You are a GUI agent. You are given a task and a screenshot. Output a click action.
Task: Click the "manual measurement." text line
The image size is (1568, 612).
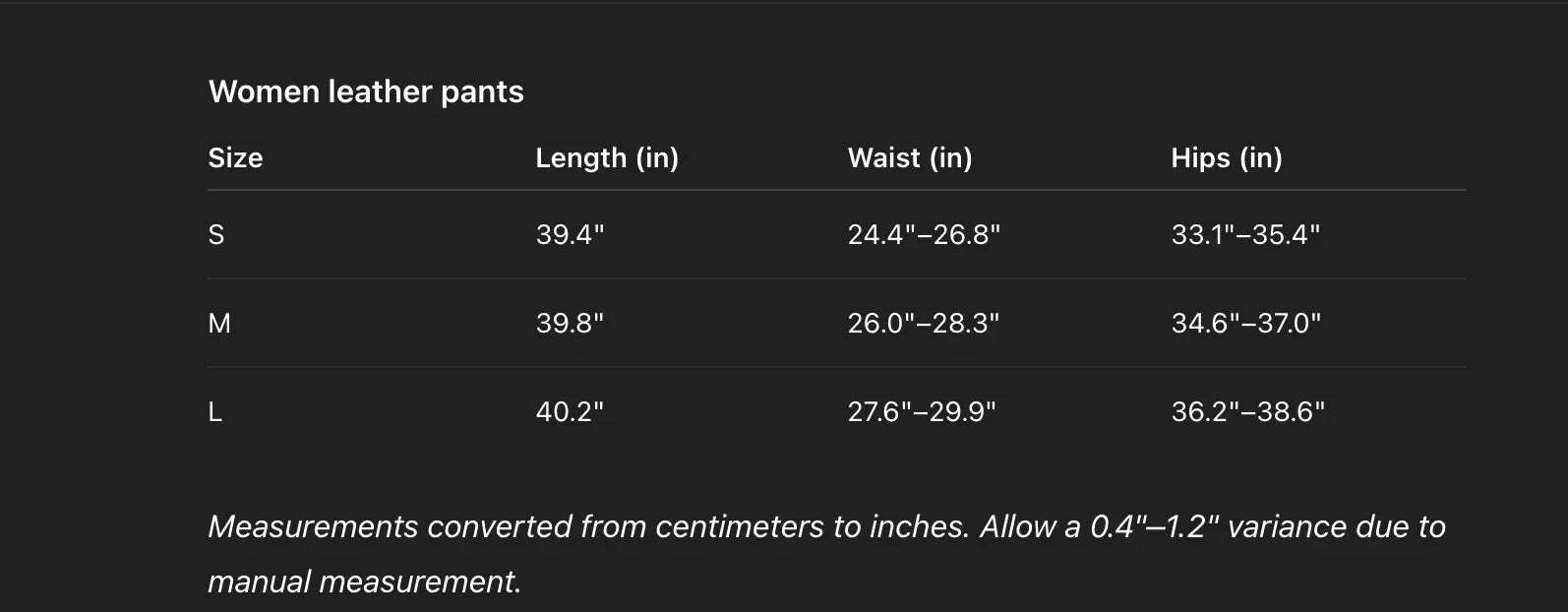click(364, 581)
